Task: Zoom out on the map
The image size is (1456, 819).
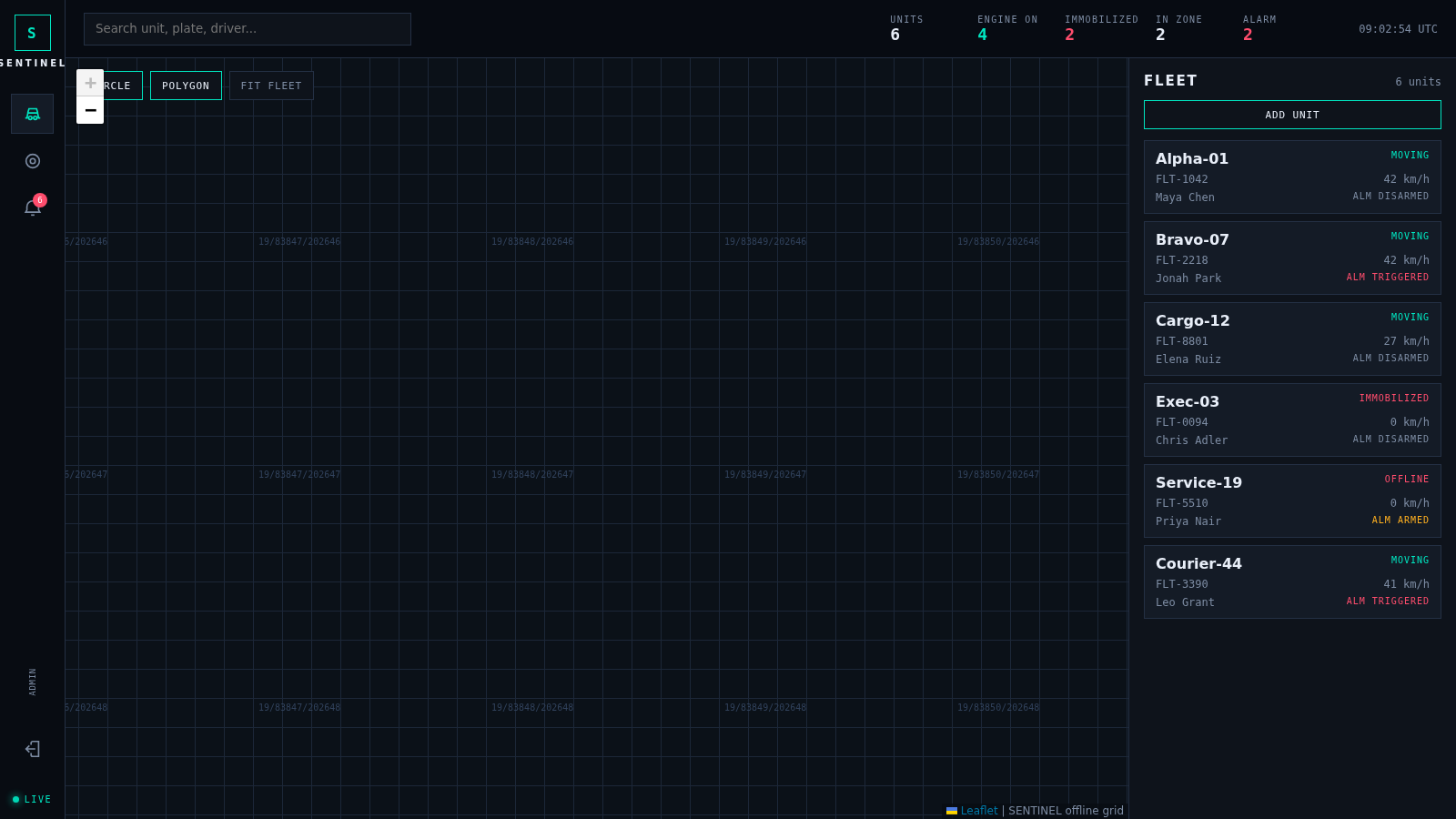Action: pos(90,110)
